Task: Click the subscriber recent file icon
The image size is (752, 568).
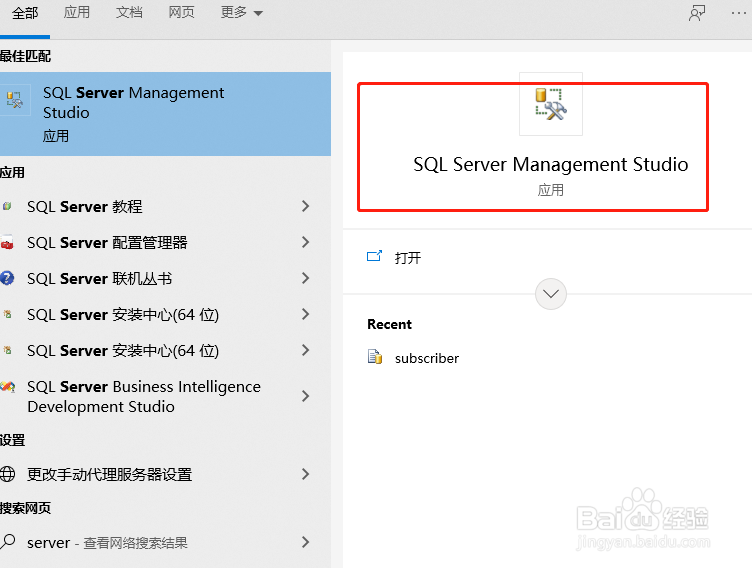Action: [x=375, y=358]
